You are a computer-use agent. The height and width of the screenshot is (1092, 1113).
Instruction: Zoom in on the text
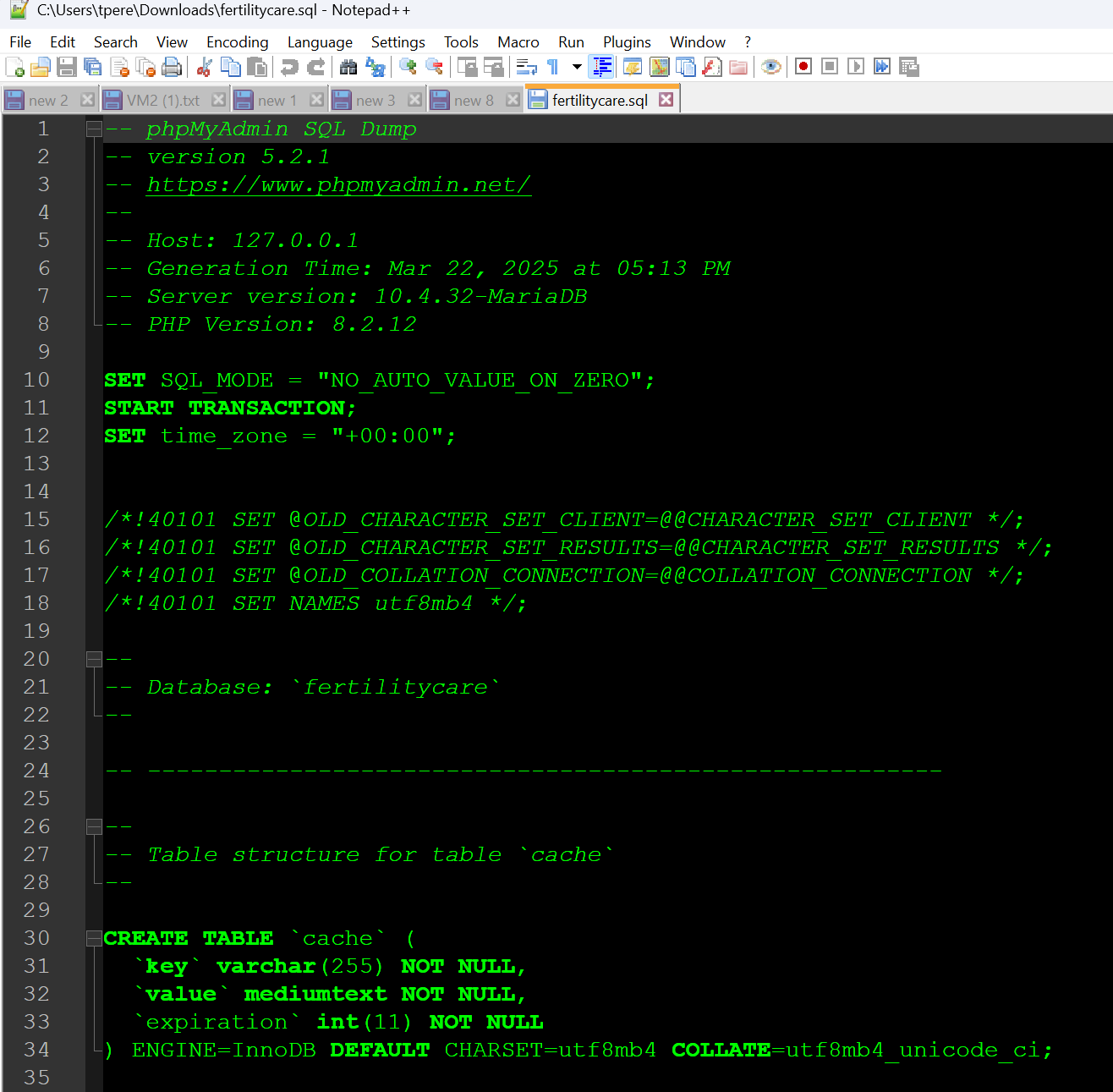point(407,67)
